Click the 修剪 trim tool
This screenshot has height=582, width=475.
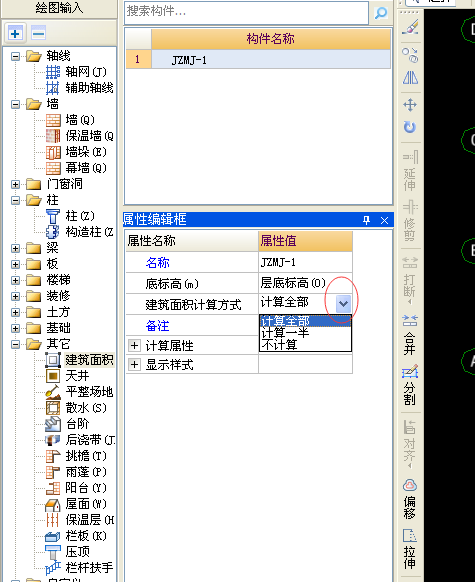410,220
